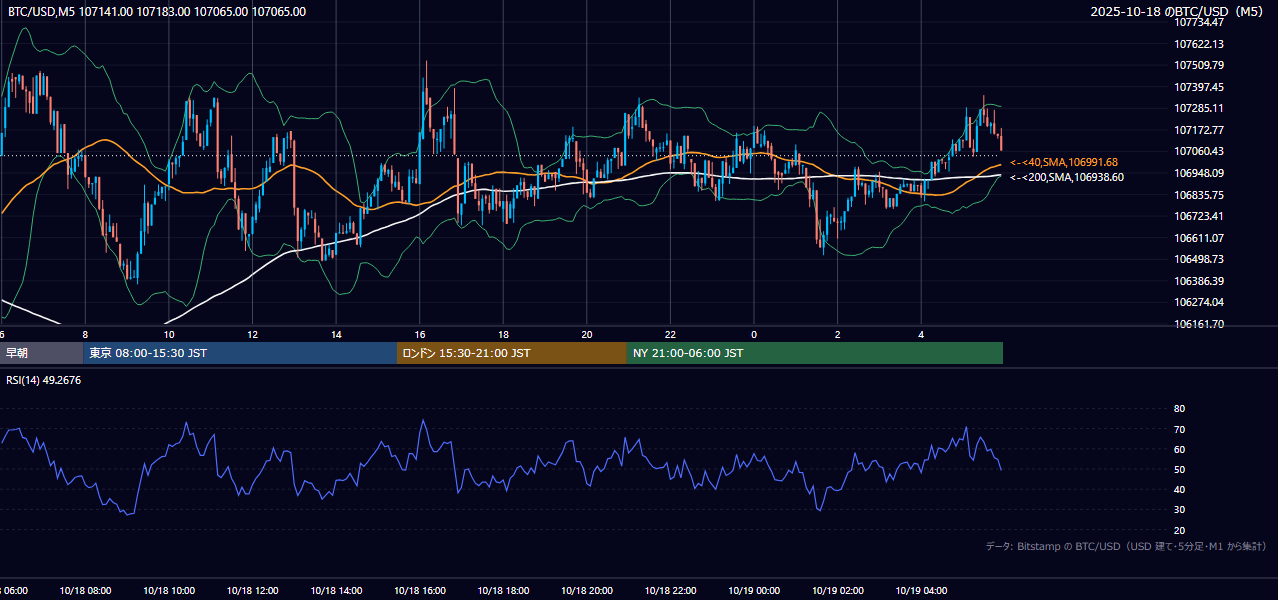This screenshot has height=600, width=1278.
Task: Click the 東京 08:00-15:30 JST session bar
Action: point(240,353)
